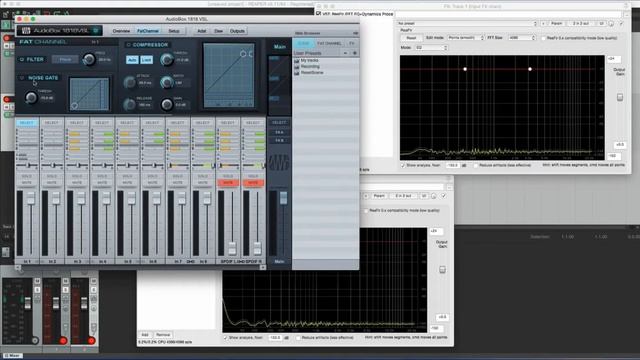Solo channel In 5
640x360 pixels.
pos(127,176)
